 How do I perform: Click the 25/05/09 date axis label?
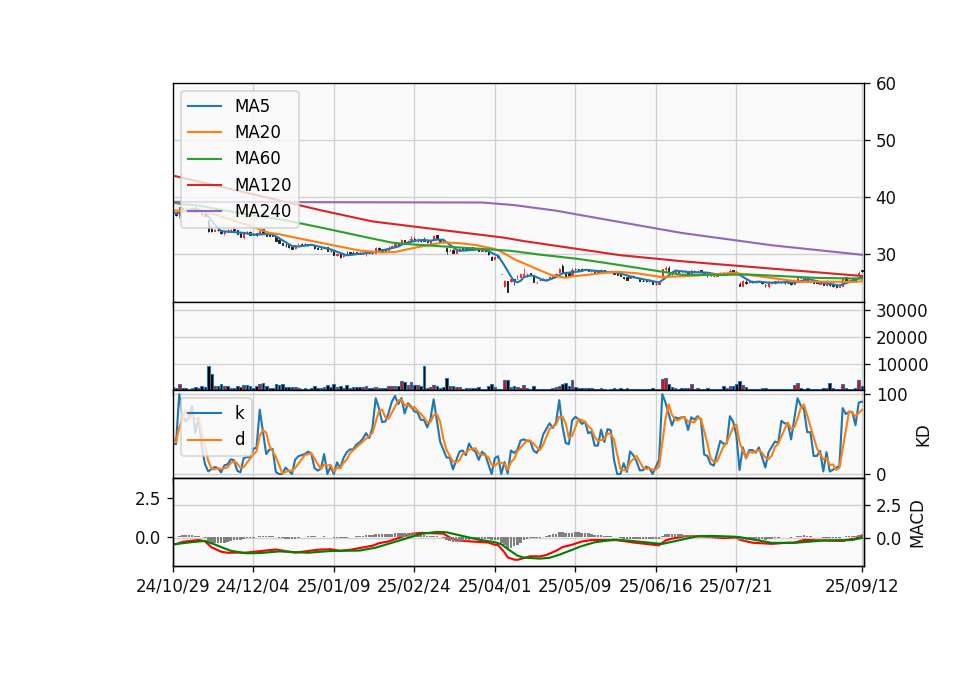click(x=575, y=586)
